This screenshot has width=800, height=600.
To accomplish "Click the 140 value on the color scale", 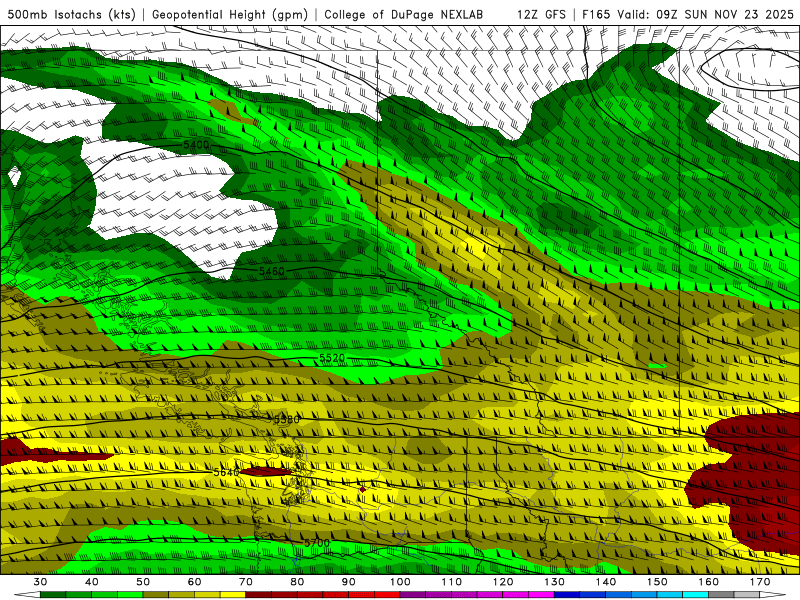I will pyautogui.click(x=606, y=582).
